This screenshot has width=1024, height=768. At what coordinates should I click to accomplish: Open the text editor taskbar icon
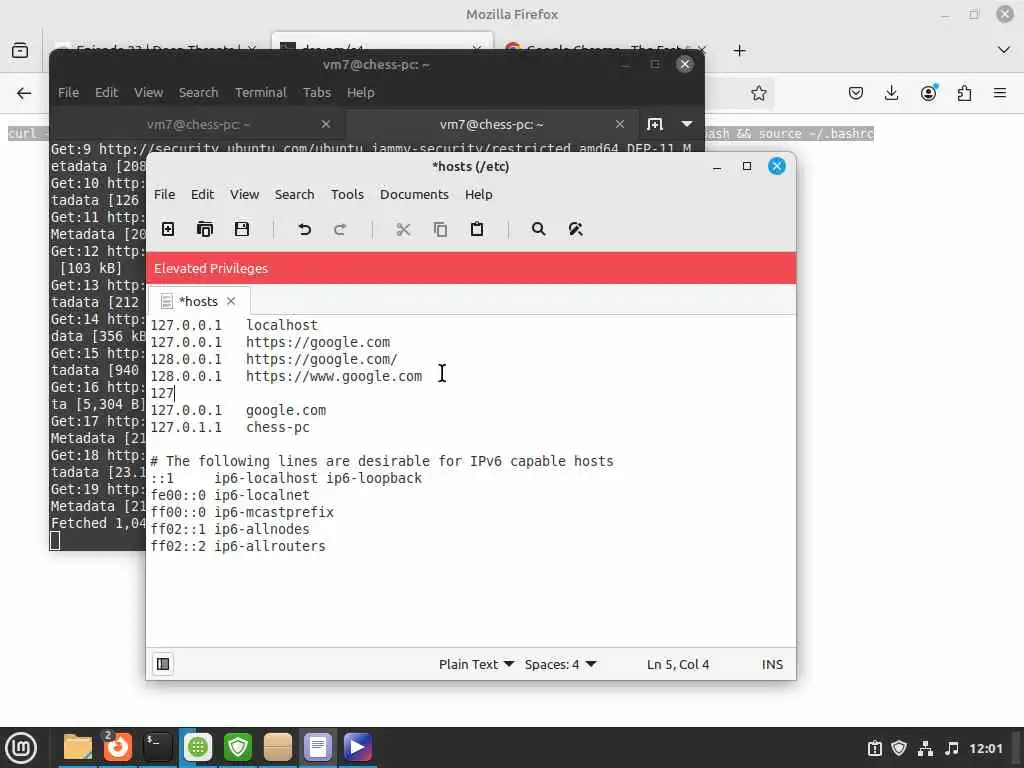click(x=318, y=748)
